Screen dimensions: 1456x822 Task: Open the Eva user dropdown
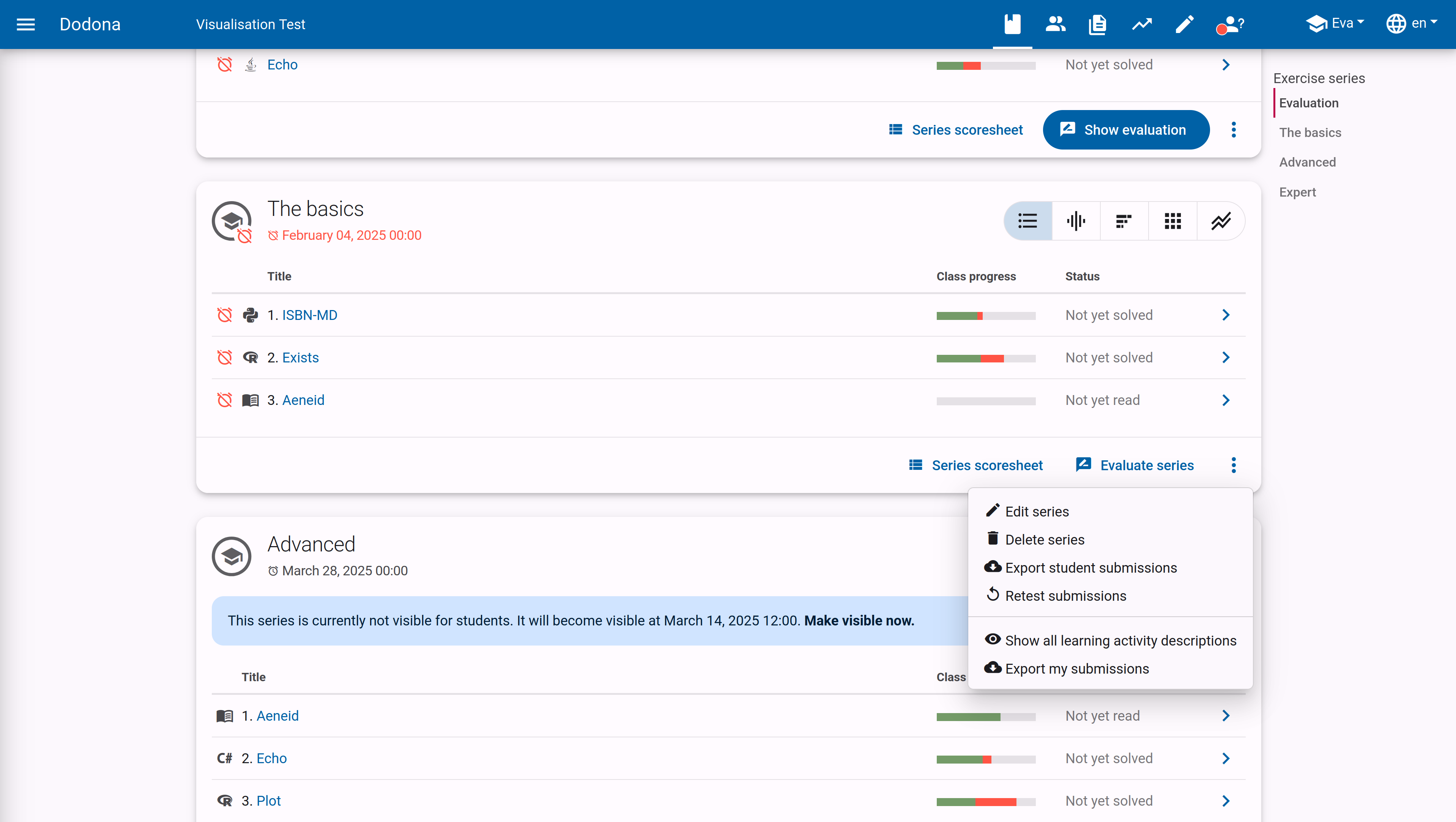point(1335,23)
